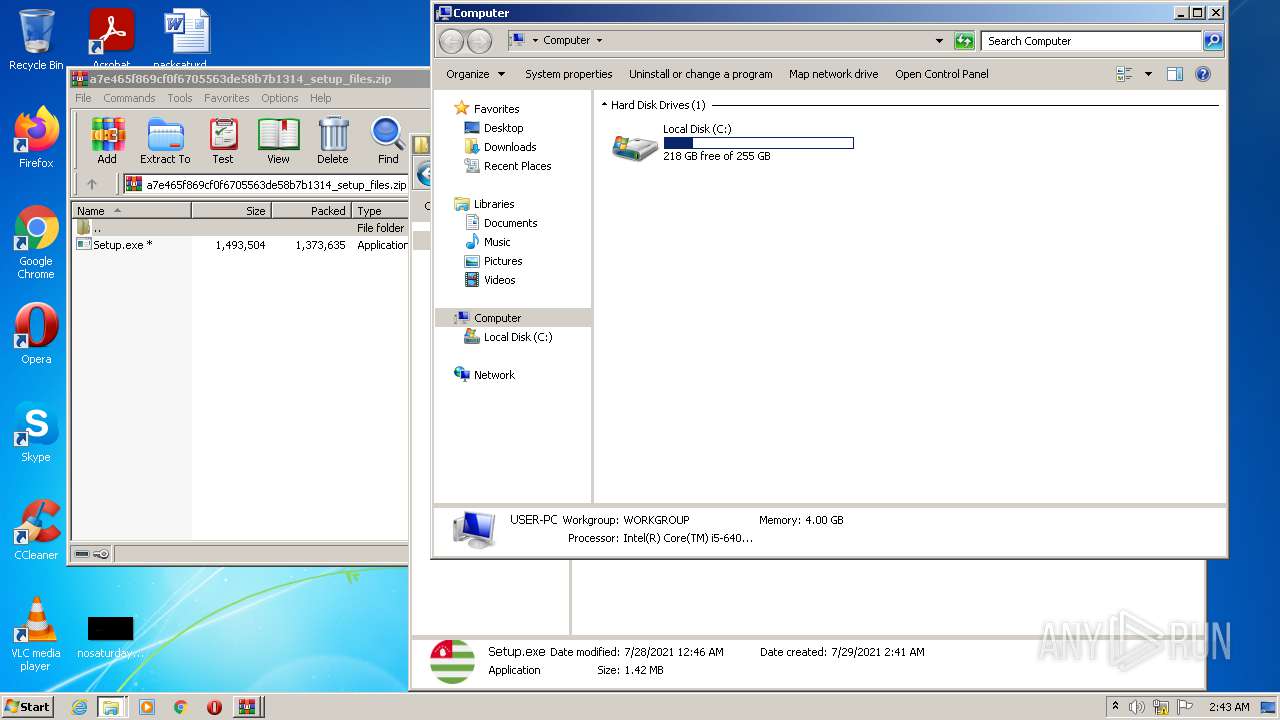The width and height of the screenshot is (1280, 720).
Task: Click the Organize dropdown in Computer window
Action: tap(475, 74)
